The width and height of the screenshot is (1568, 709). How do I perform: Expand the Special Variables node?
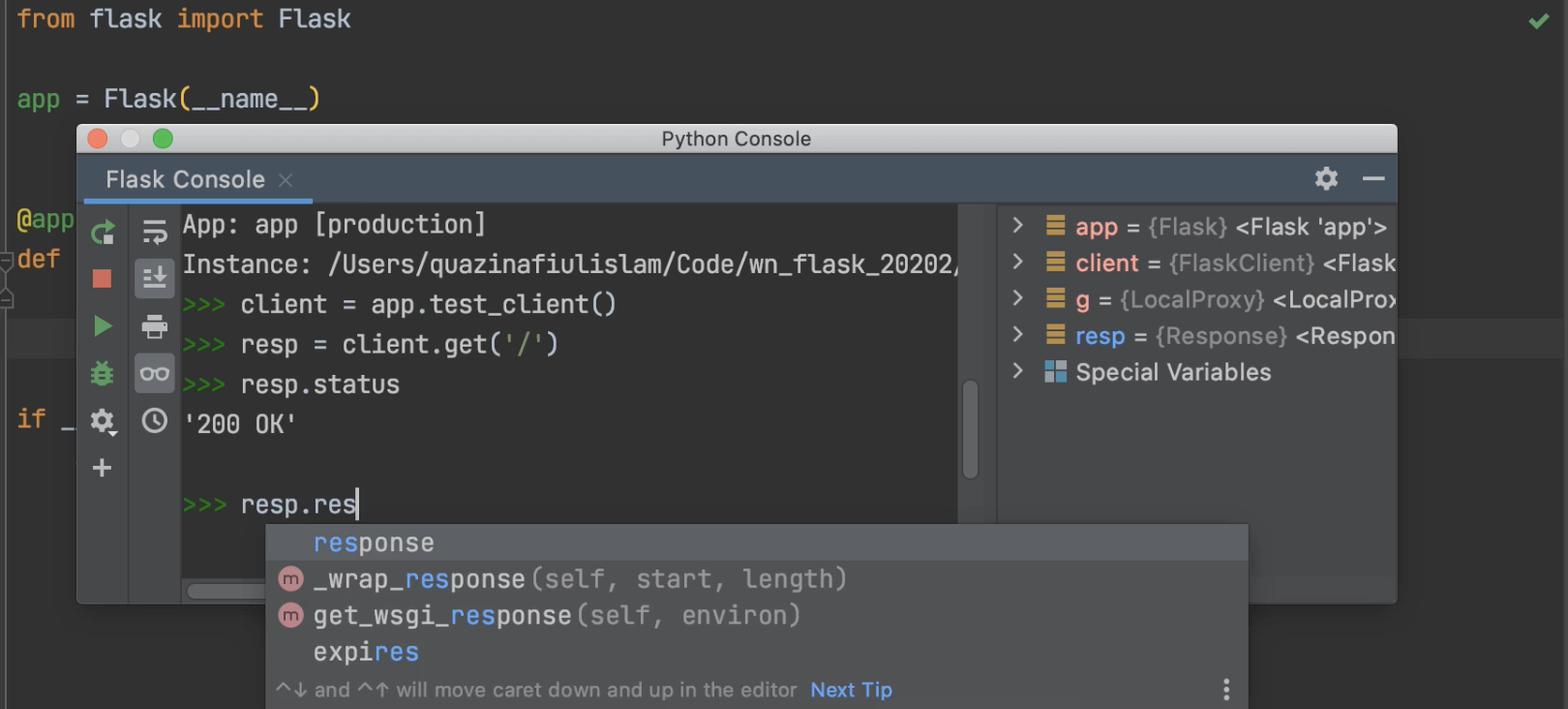click(1017, 372)
